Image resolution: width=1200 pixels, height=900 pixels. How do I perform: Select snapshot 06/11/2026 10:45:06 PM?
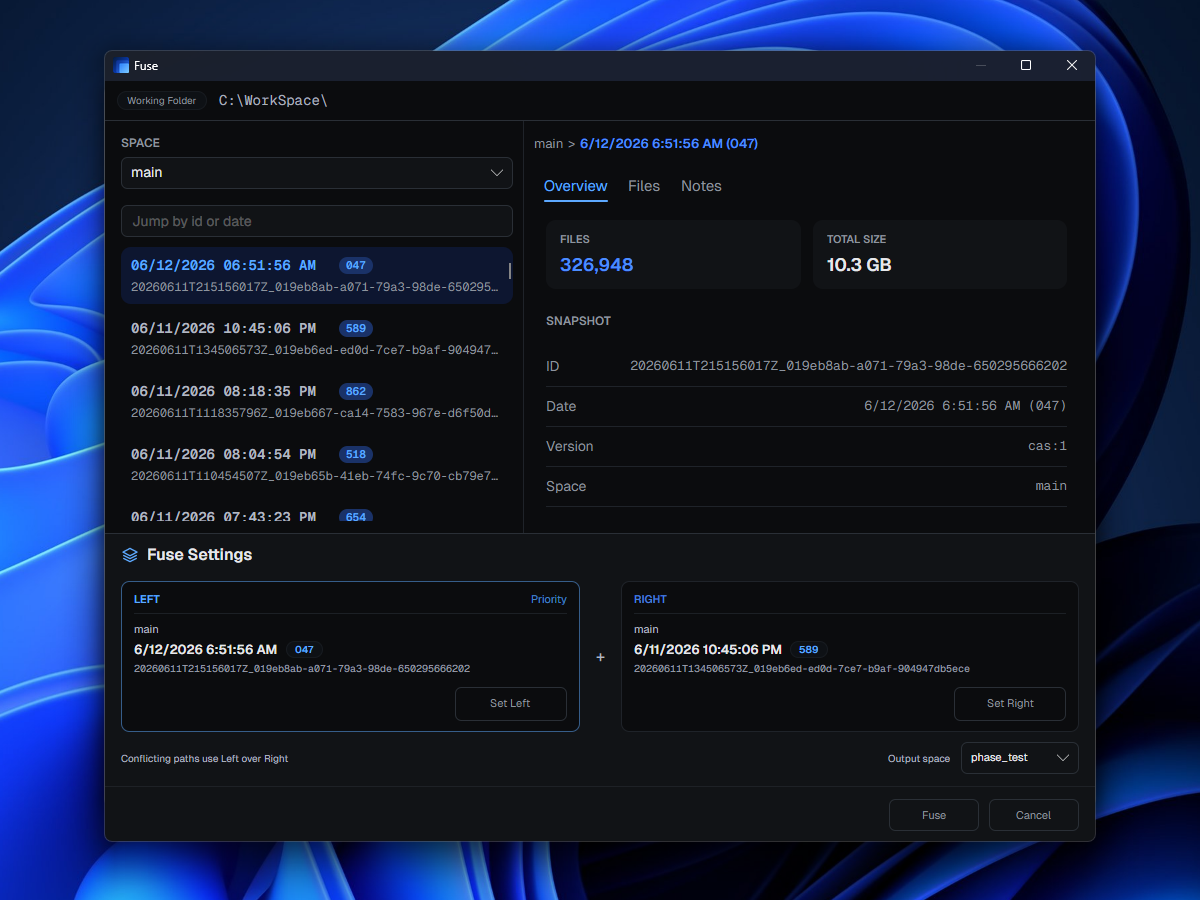coord(317,339)
